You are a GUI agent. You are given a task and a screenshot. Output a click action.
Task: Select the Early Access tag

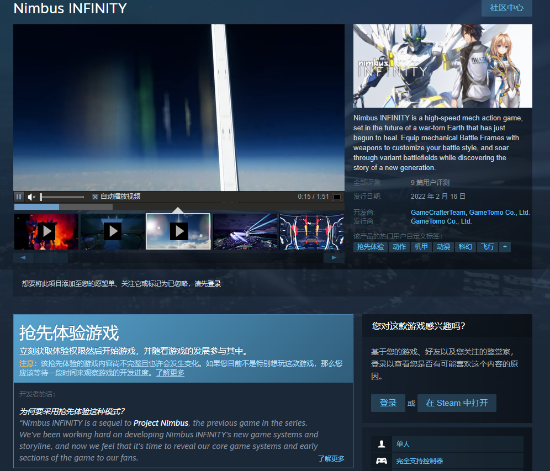370,247
